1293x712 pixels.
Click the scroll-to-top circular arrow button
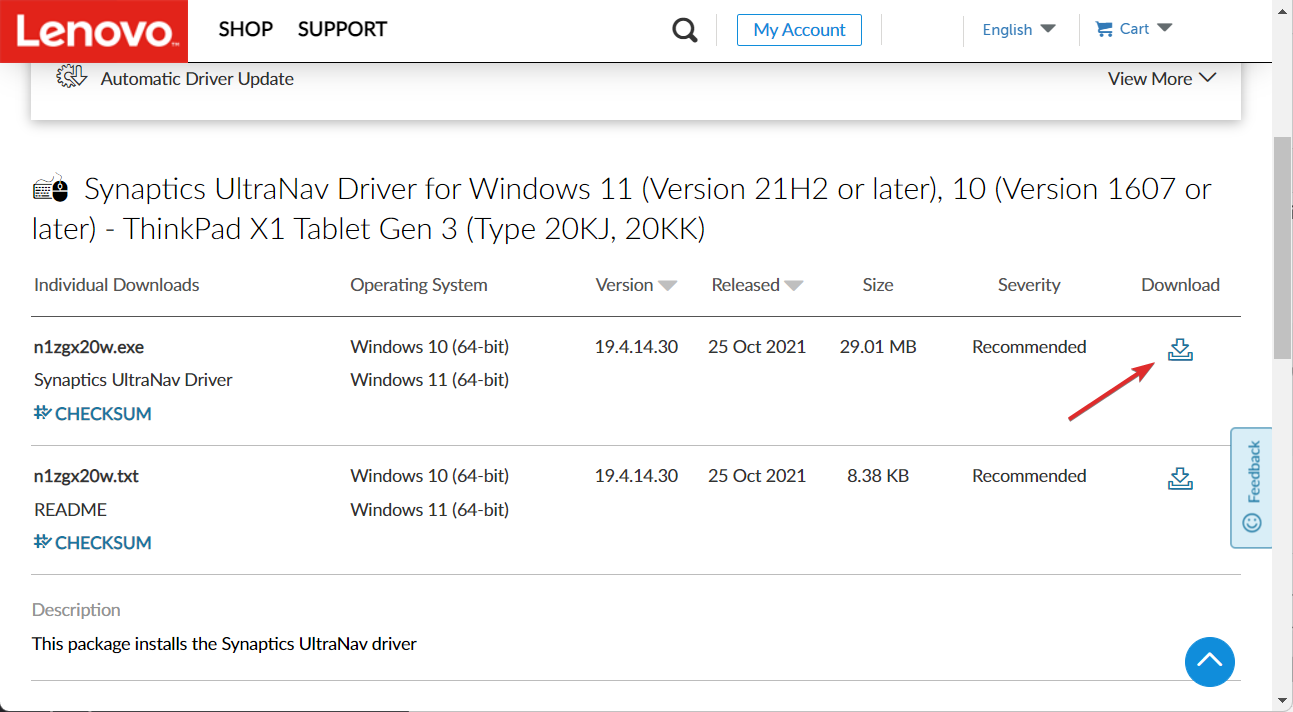(x=1210, y=662)
